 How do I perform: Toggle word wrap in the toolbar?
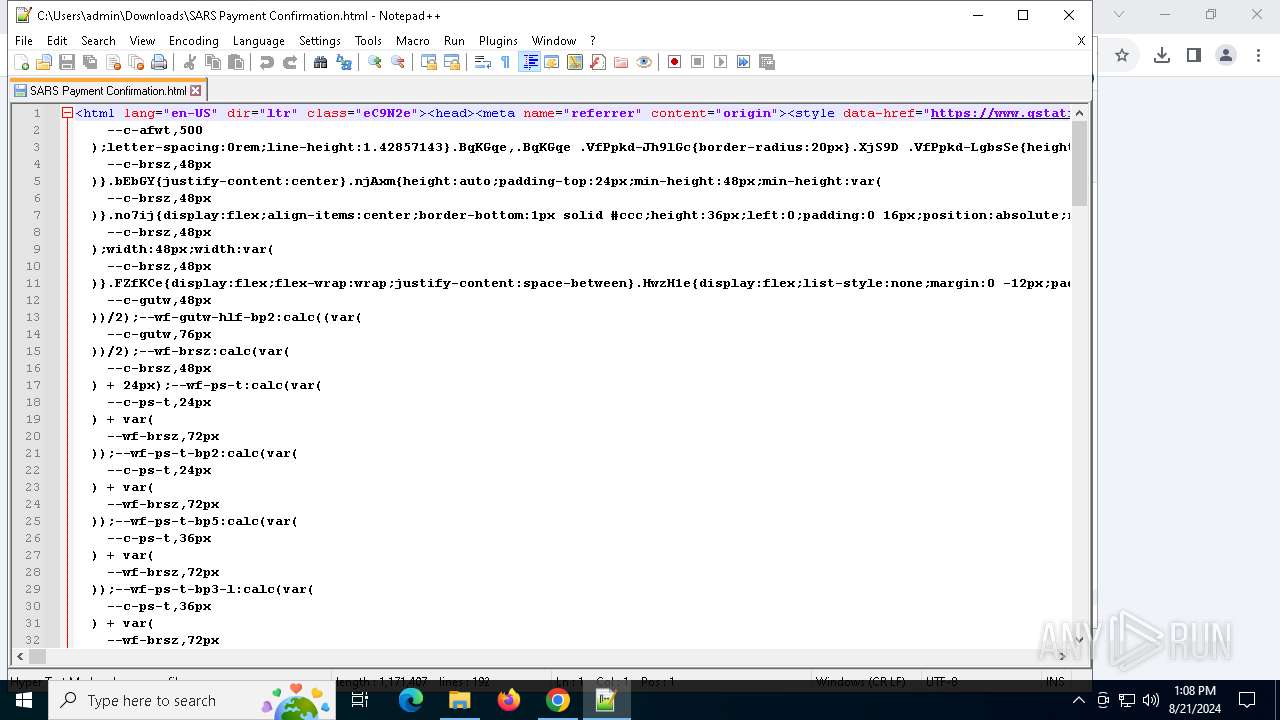483,62
